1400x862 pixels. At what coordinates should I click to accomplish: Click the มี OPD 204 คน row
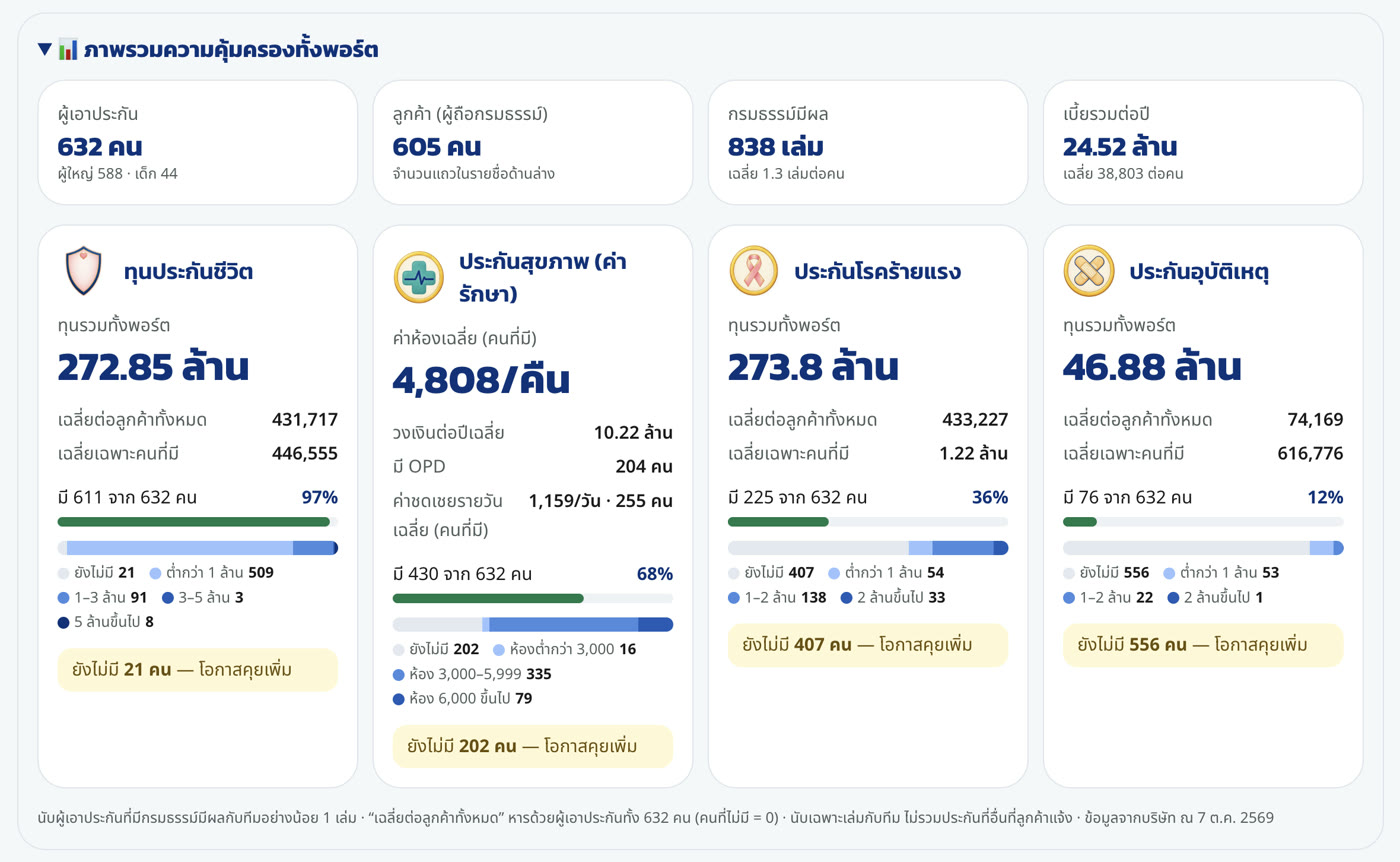(x=533, y=467)
